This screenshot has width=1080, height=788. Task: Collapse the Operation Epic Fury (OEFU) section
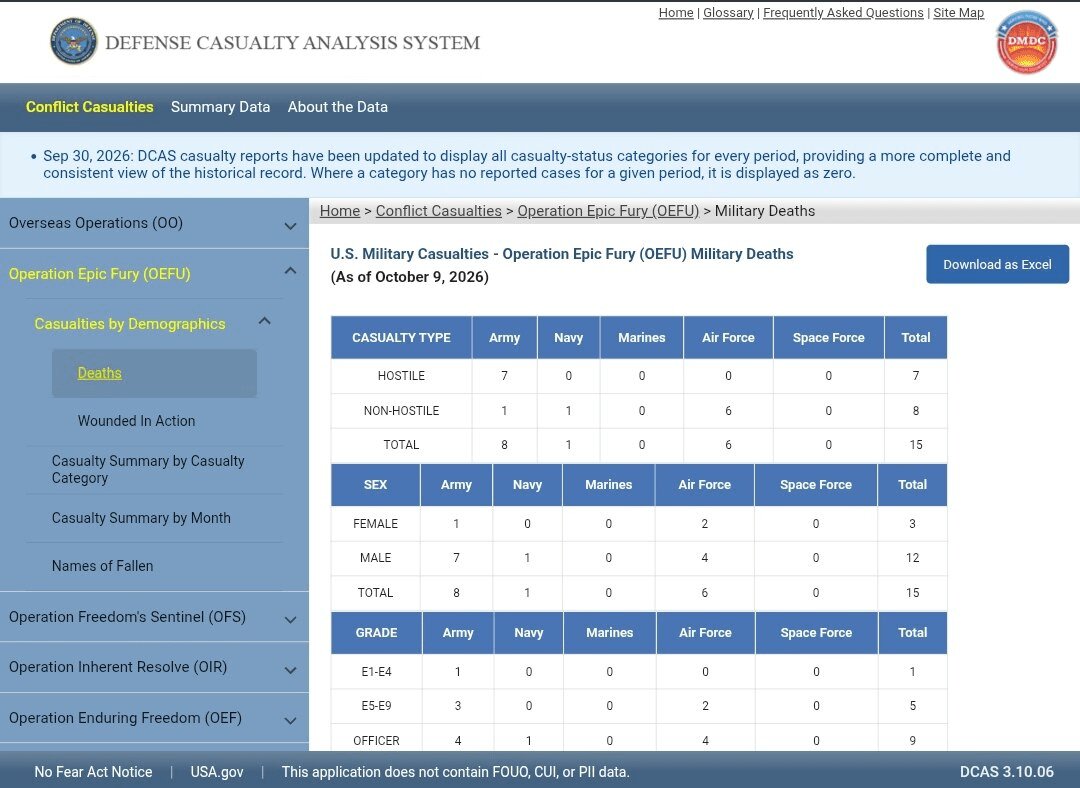[291, 271]
